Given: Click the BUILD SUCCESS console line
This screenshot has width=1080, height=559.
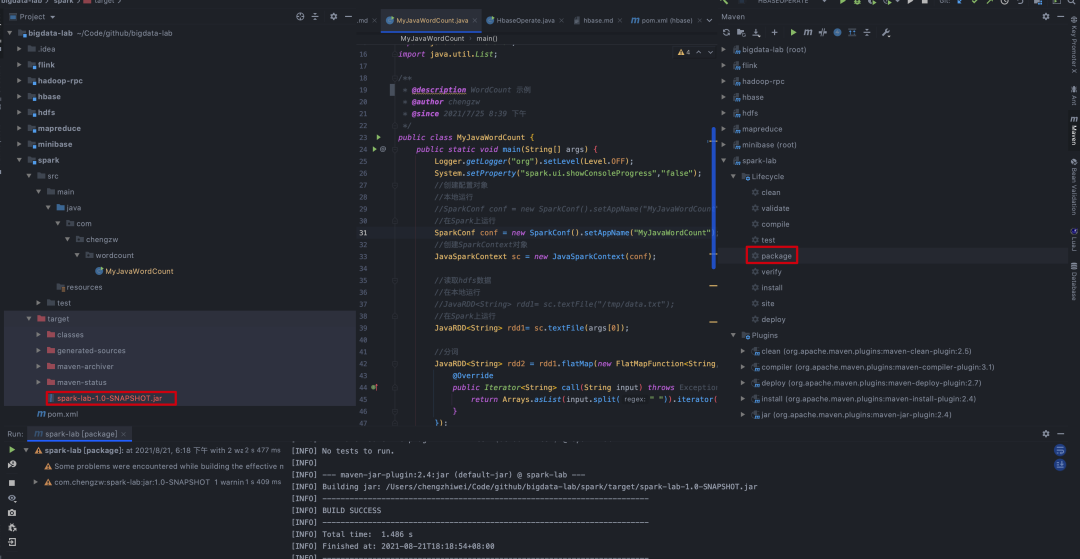Looking at the screenshot, I should pos(351,510).
